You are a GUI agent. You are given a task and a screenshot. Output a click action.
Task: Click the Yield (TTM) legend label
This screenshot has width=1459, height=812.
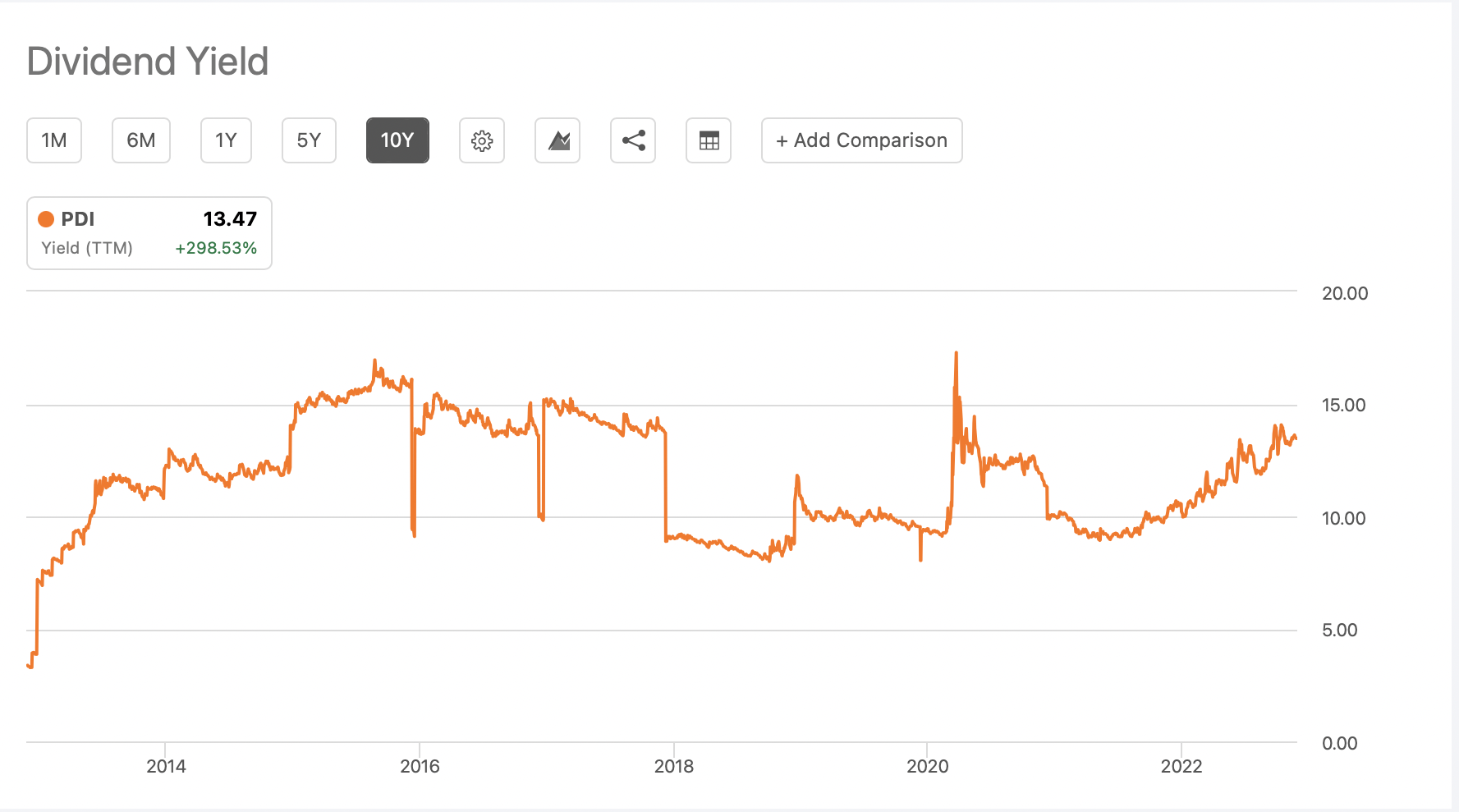coord(87,248)
